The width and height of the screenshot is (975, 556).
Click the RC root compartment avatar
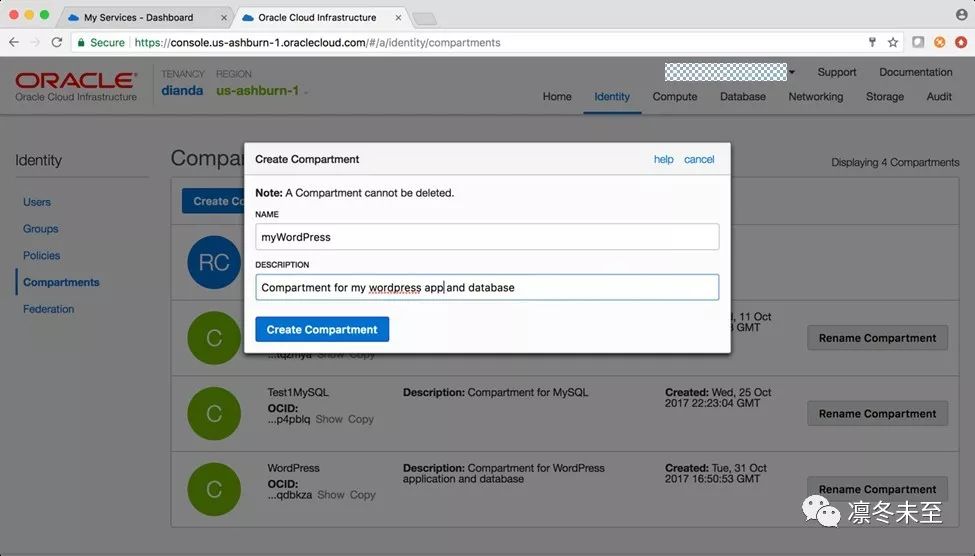click(x=214, y=262)
